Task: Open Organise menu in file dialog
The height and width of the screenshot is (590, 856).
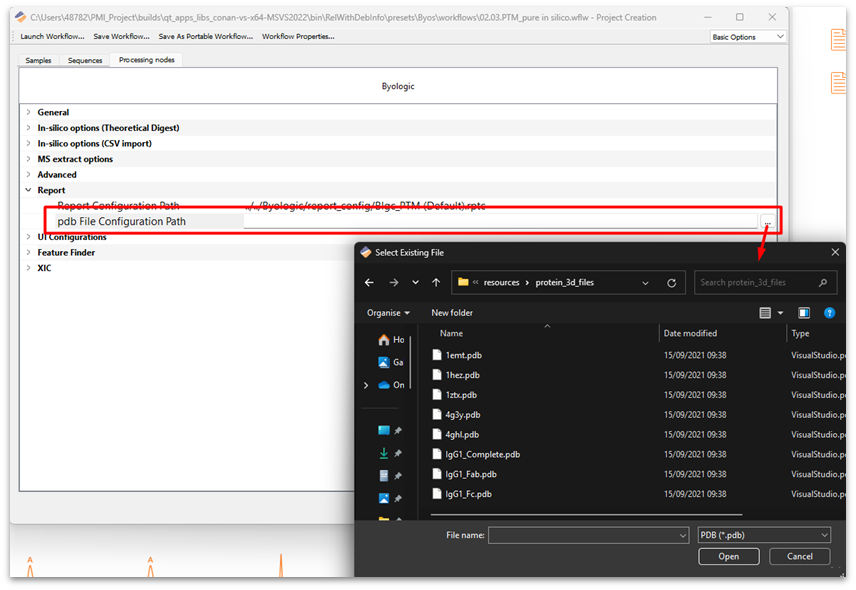Action: click(388, 313)
